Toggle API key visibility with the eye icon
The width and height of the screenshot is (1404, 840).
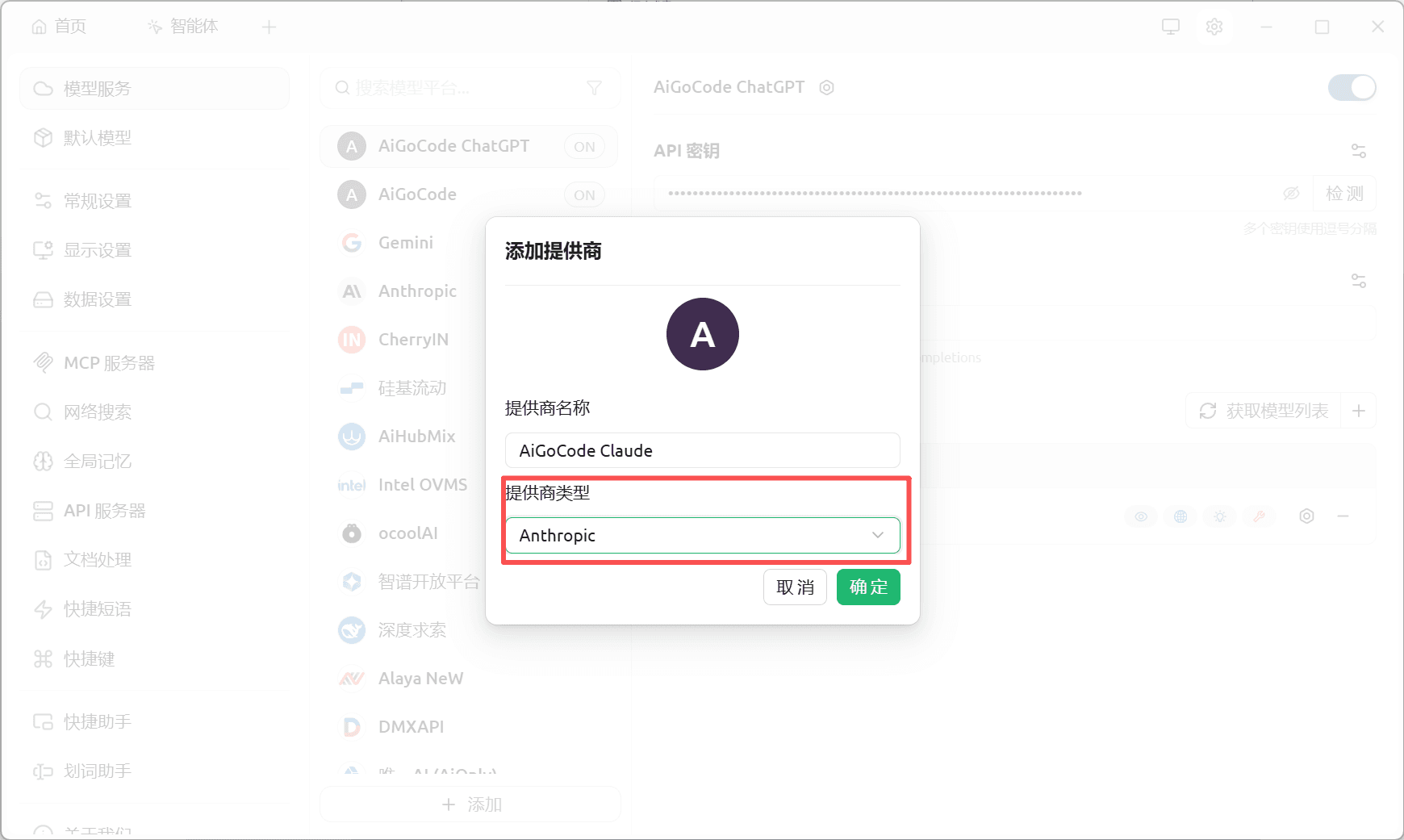point(1291,194)
